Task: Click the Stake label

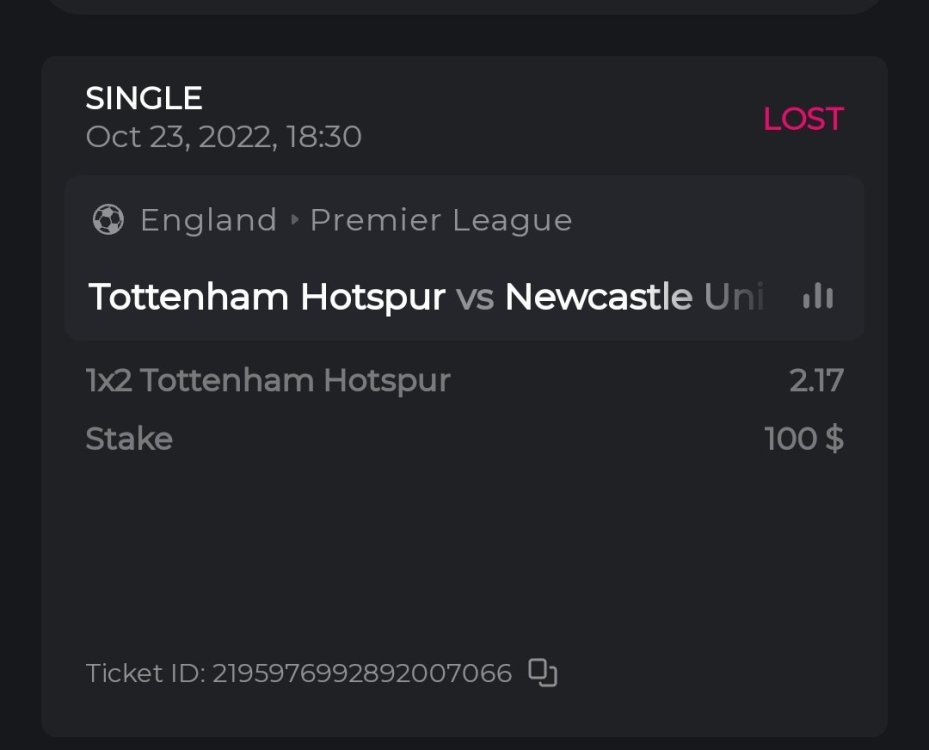Action: coord(129,439)
